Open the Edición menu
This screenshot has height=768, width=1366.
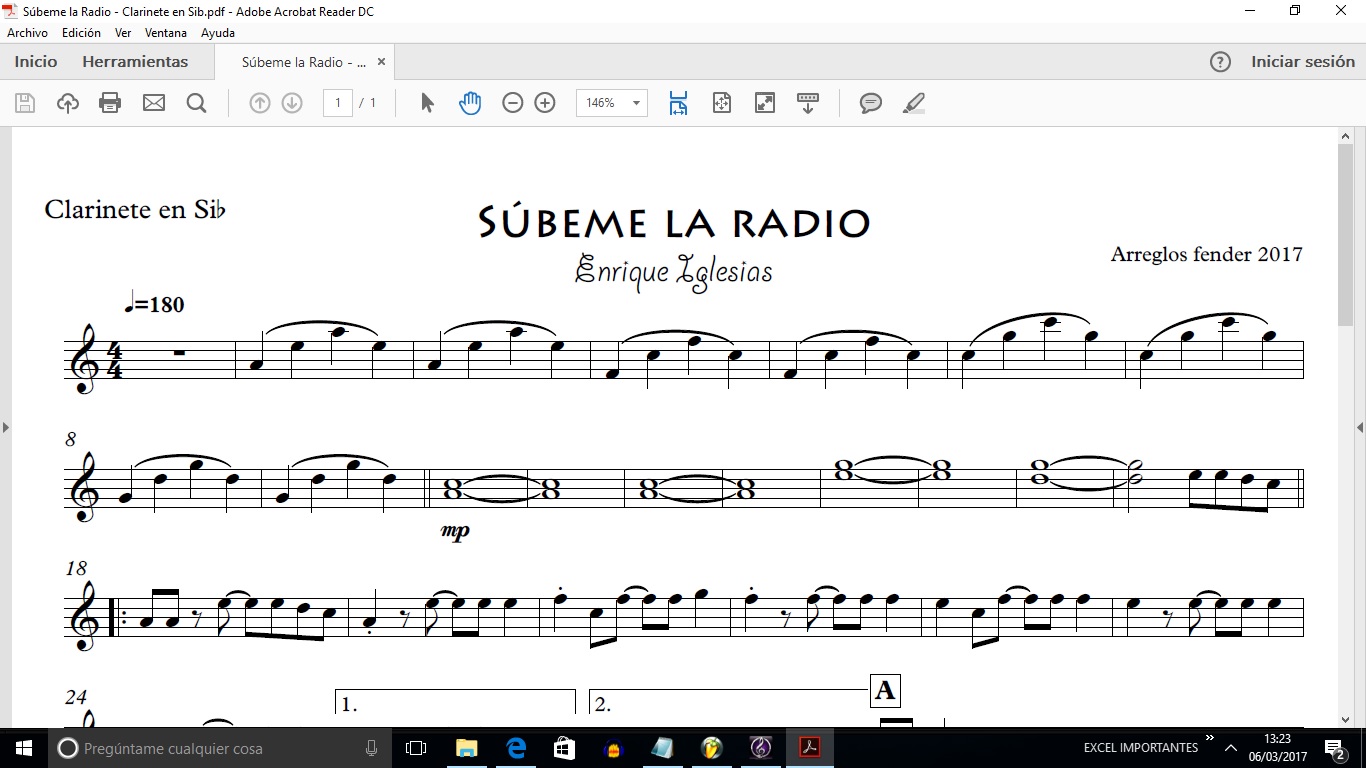(x=81, y=33)
